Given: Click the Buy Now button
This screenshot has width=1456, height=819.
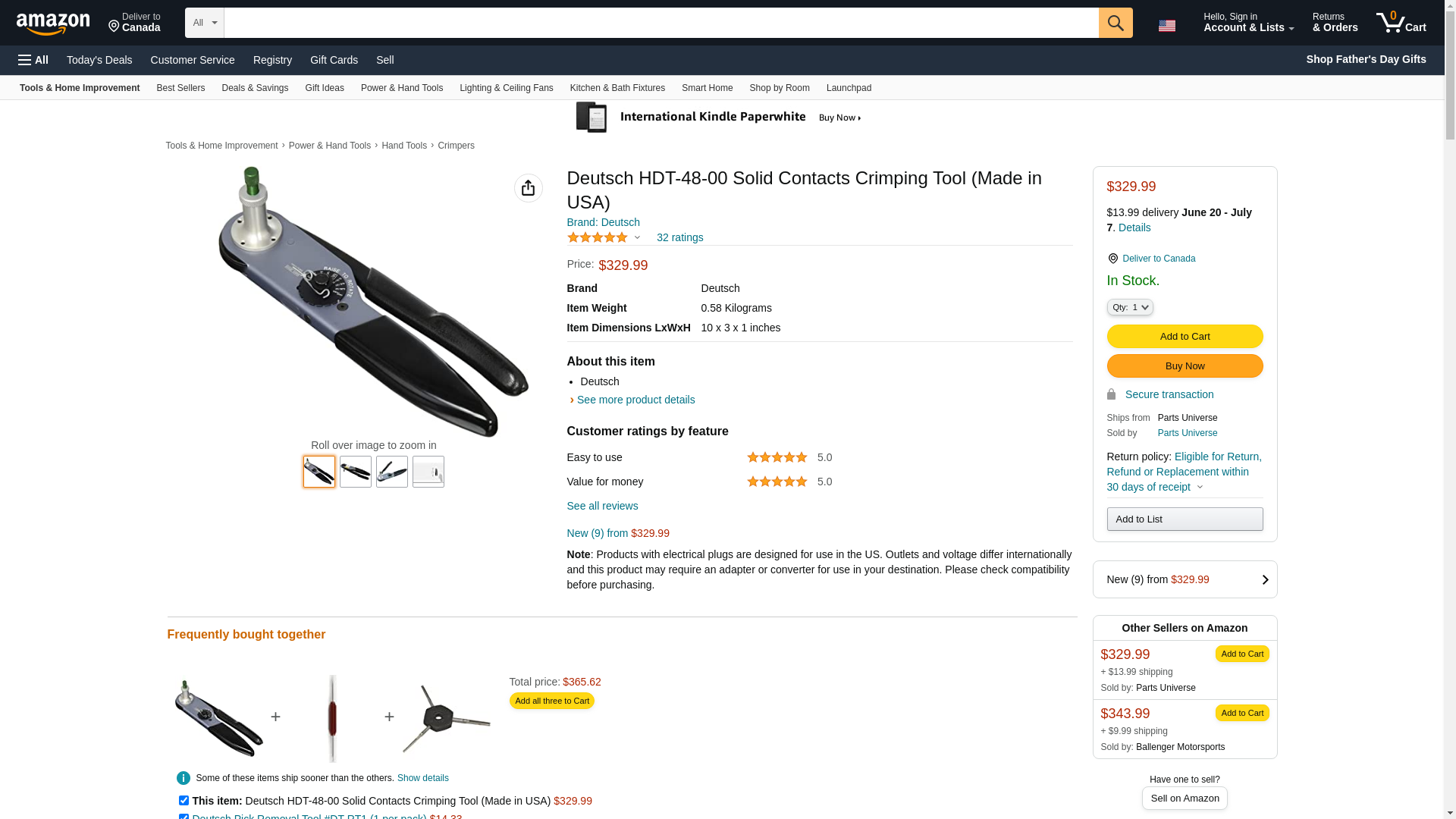Looking at the screenshot, I should pyautogui.click(x=1184, y=366).
